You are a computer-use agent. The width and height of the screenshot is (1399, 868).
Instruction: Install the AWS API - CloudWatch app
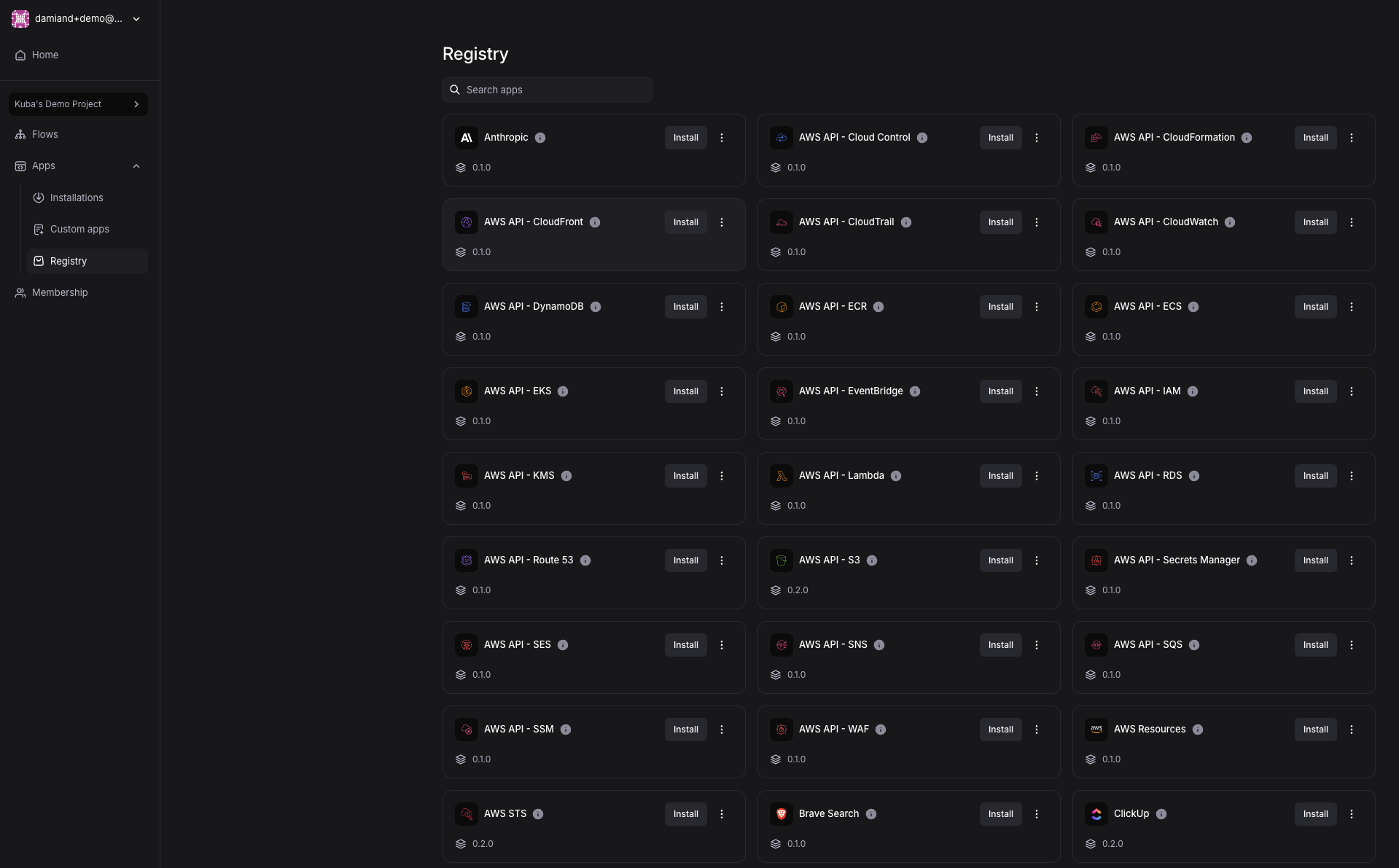click(x=1315, y=222)
